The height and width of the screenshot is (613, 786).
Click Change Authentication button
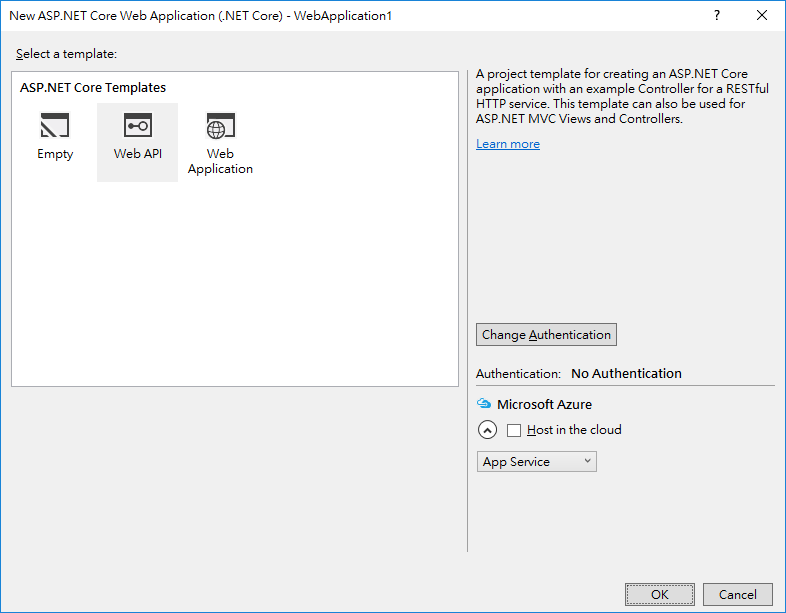(546, 334)
